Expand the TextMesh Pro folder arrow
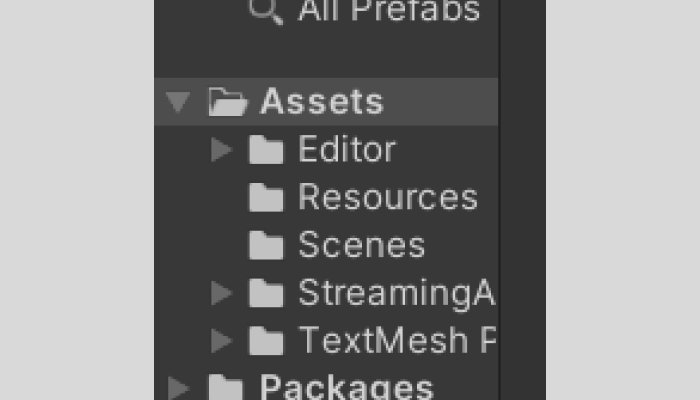 (221, 342)
